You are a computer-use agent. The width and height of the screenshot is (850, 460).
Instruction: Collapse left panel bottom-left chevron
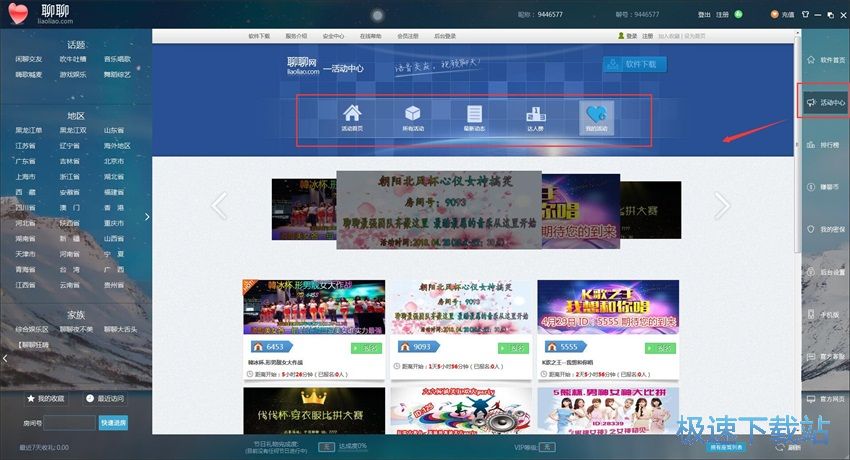tap(5, 358)
